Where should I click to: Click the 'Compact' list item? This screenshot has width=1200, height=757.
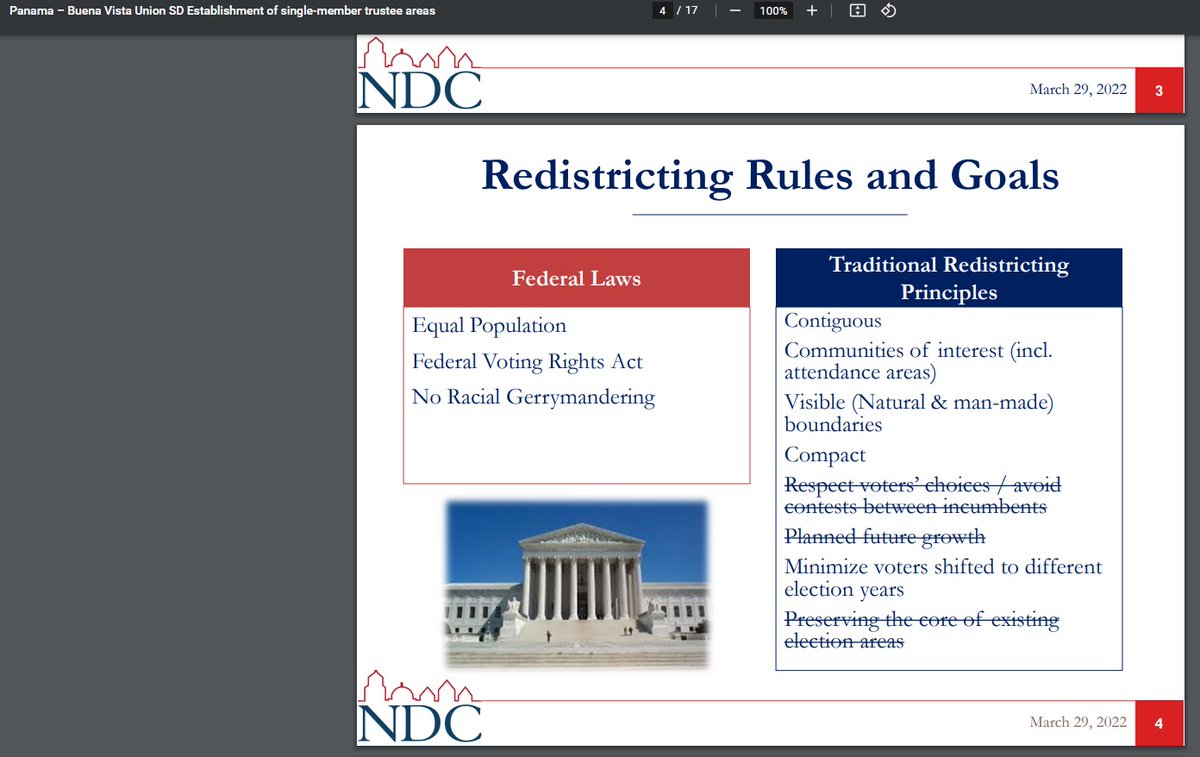[x=825, y=455]
